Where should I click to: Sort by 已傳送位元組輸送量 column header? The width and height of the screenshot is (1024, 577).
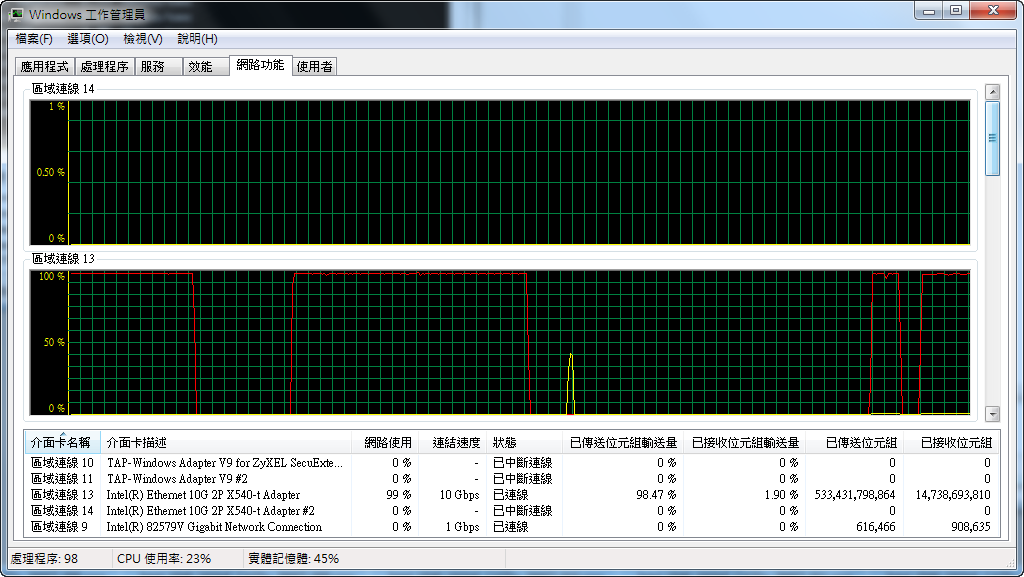(x=622, y=443)
